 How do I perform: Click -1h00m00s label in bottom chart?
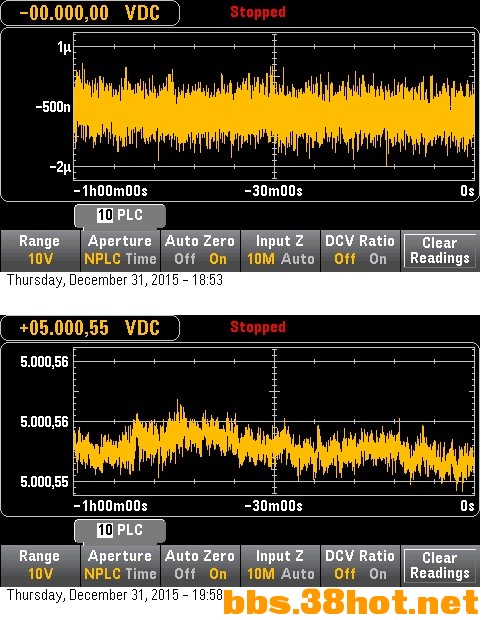click(x=111, y=506)
